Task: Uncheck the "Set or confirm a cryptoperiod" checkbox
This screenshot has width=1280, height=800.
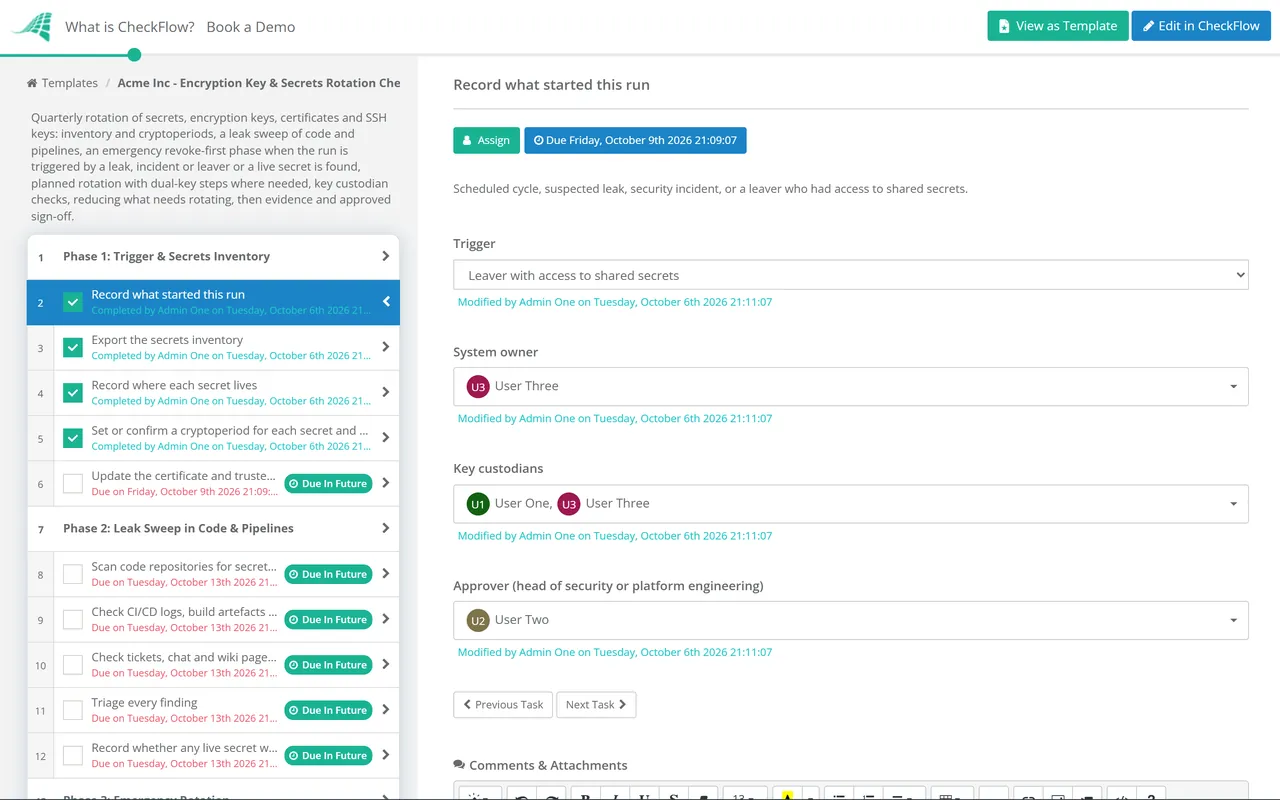Action: [x=73, y=438]
